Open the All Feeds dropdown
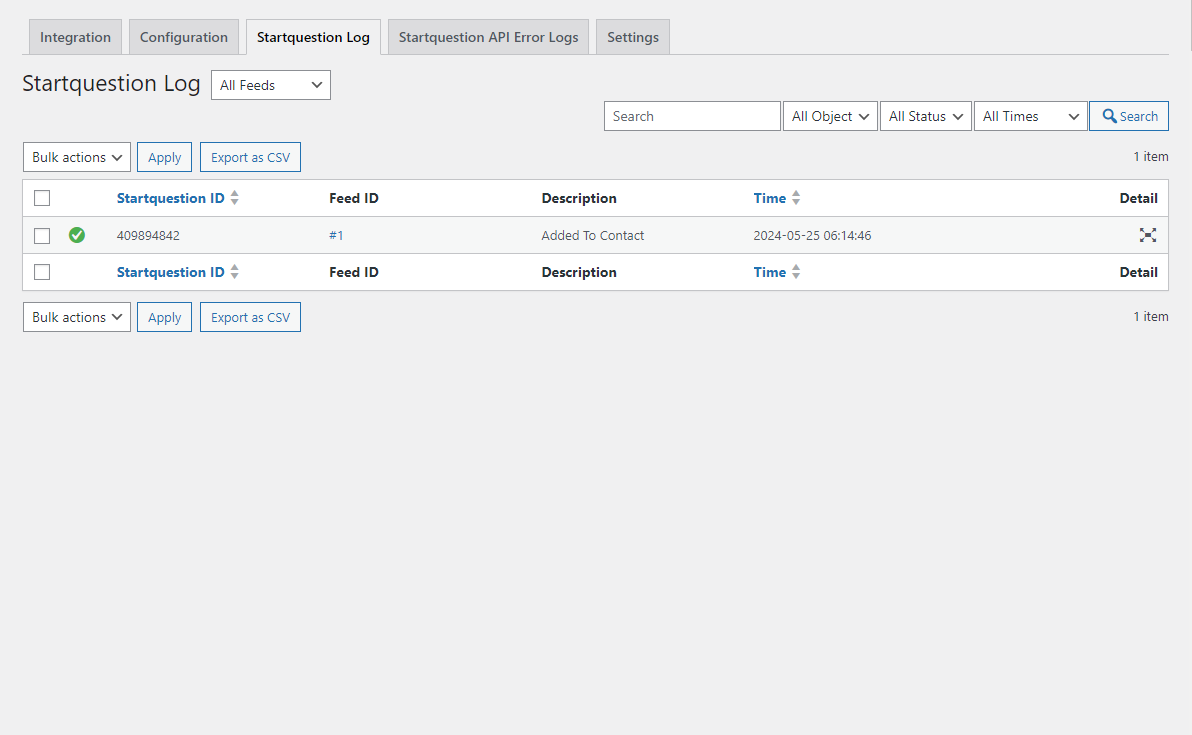The width and height of the screenshot is (1192, 735). (271, 85)
